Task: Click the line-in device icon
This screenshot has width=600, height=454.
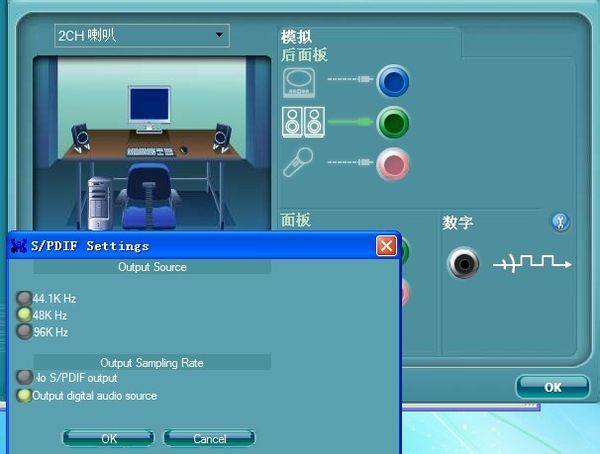Action: click(x=299, y=83)
